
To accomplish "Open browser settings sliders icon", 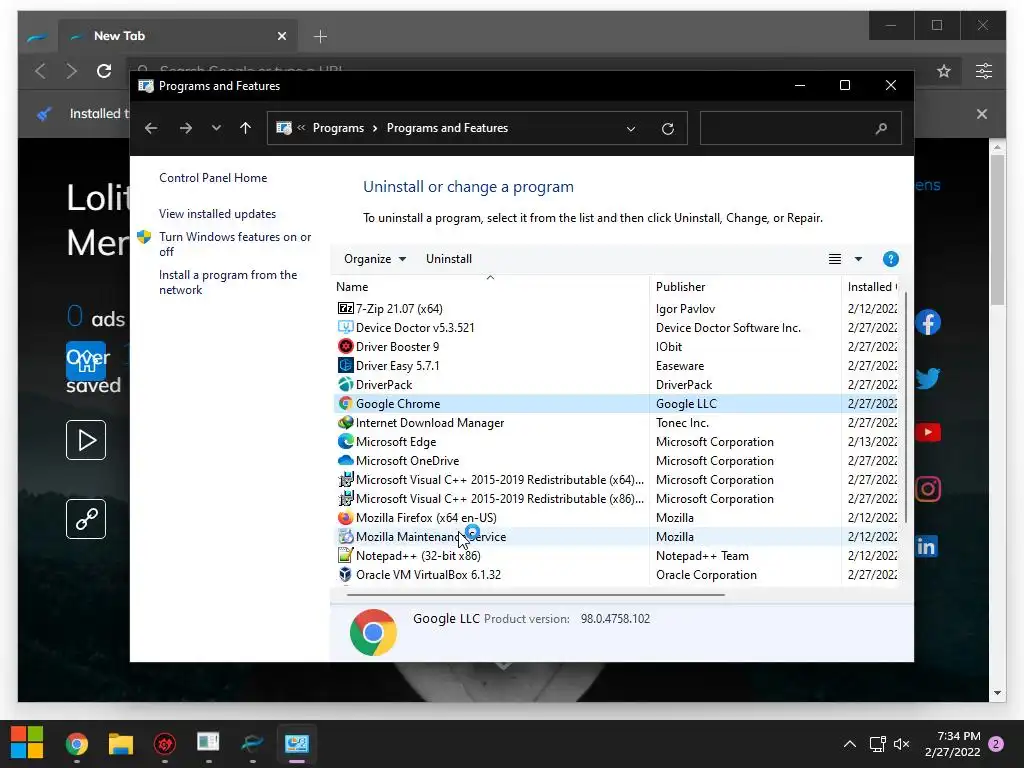I will [x=984, y=71].
